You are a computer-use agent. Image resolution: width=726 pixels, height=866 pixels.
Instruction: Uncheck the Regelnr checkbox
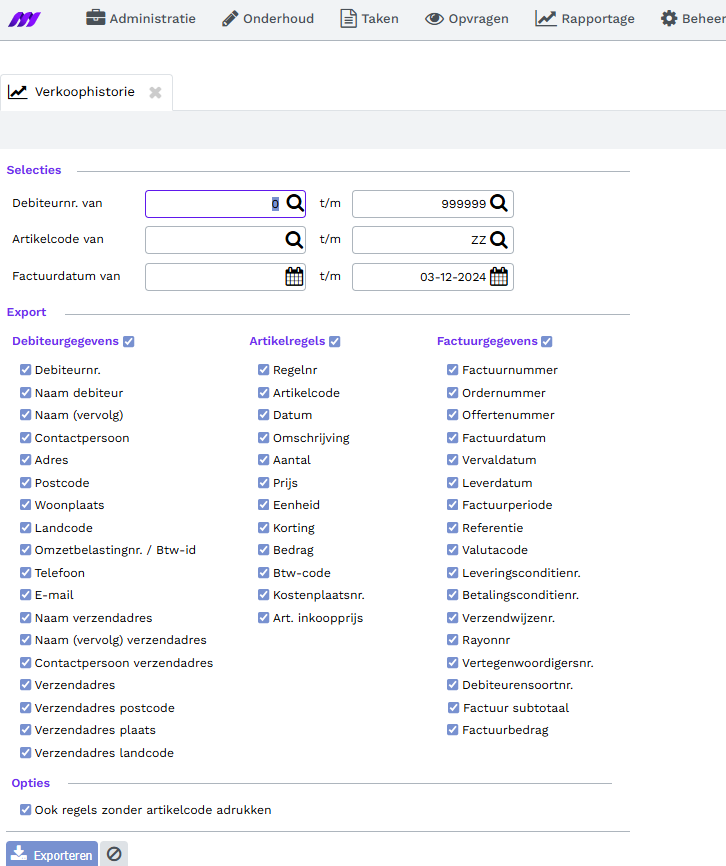[x=263, y=369]
